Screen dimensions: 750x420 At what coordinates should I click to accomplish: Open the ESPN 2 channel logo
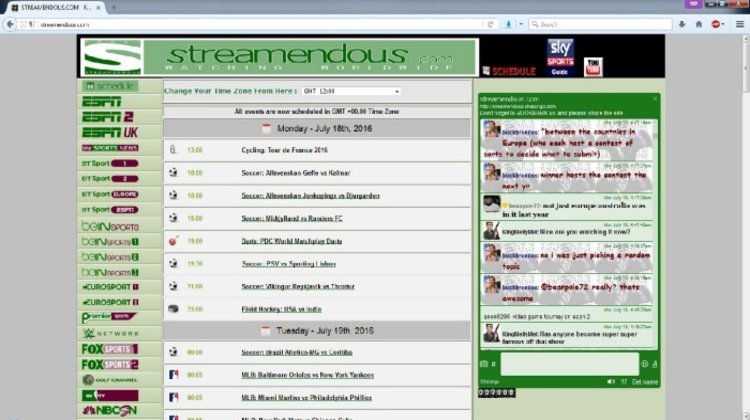pos(106,117)
